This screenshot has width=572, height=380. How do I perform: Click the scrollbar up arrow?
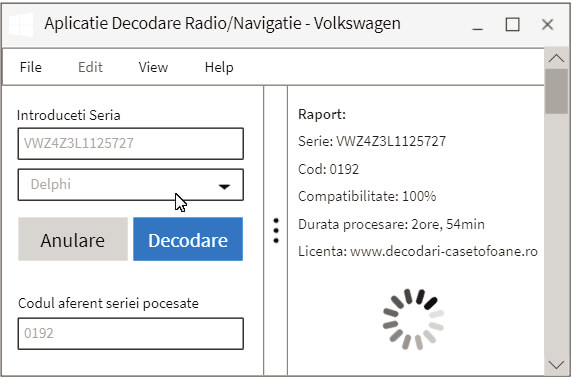click(x=556, y=58)
